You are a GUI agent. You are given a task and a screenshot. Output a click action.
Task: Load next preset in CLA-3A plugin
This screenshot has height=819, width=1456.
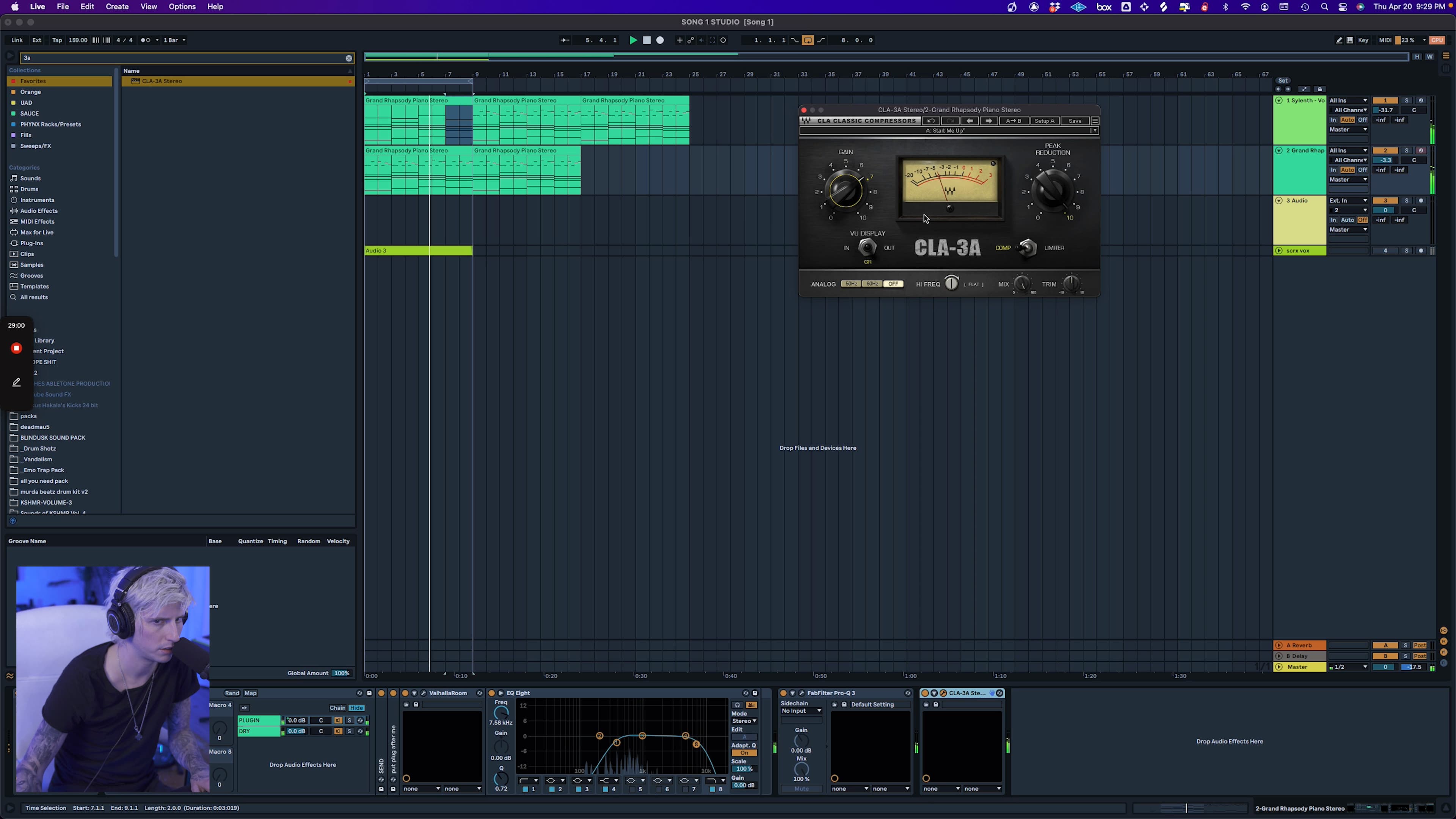click(x=988, y=121)
